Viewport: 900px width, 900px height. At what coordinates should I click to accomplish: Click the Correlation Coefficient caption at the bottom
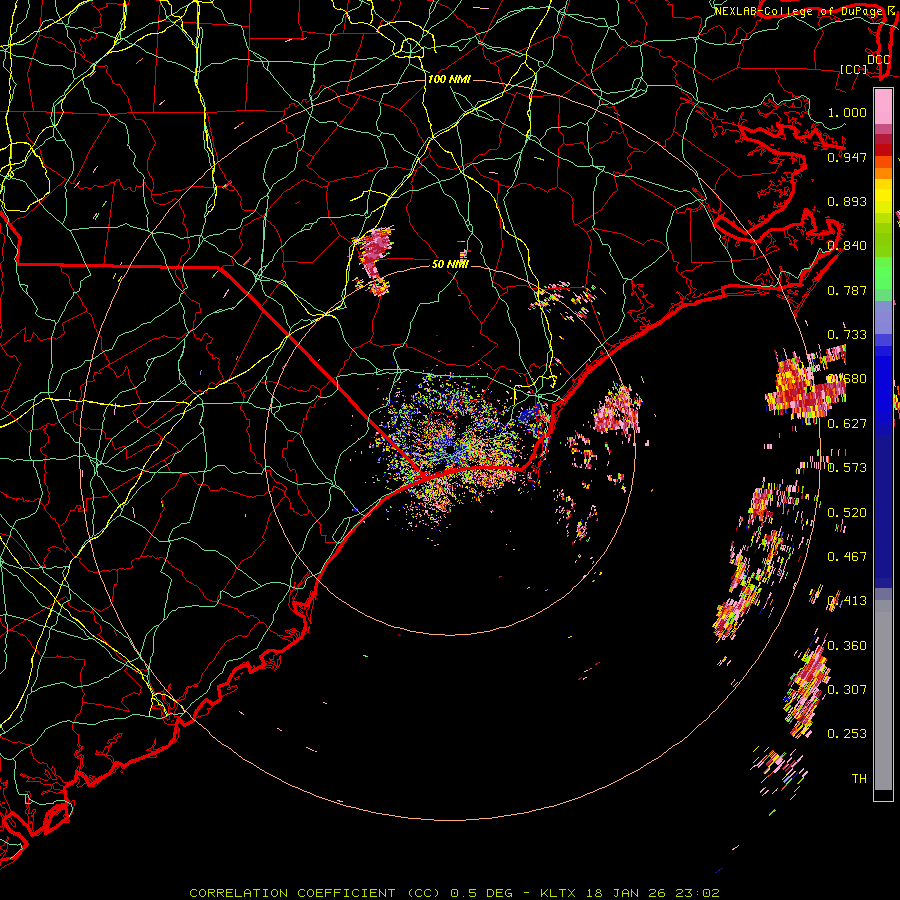[454, 893]
